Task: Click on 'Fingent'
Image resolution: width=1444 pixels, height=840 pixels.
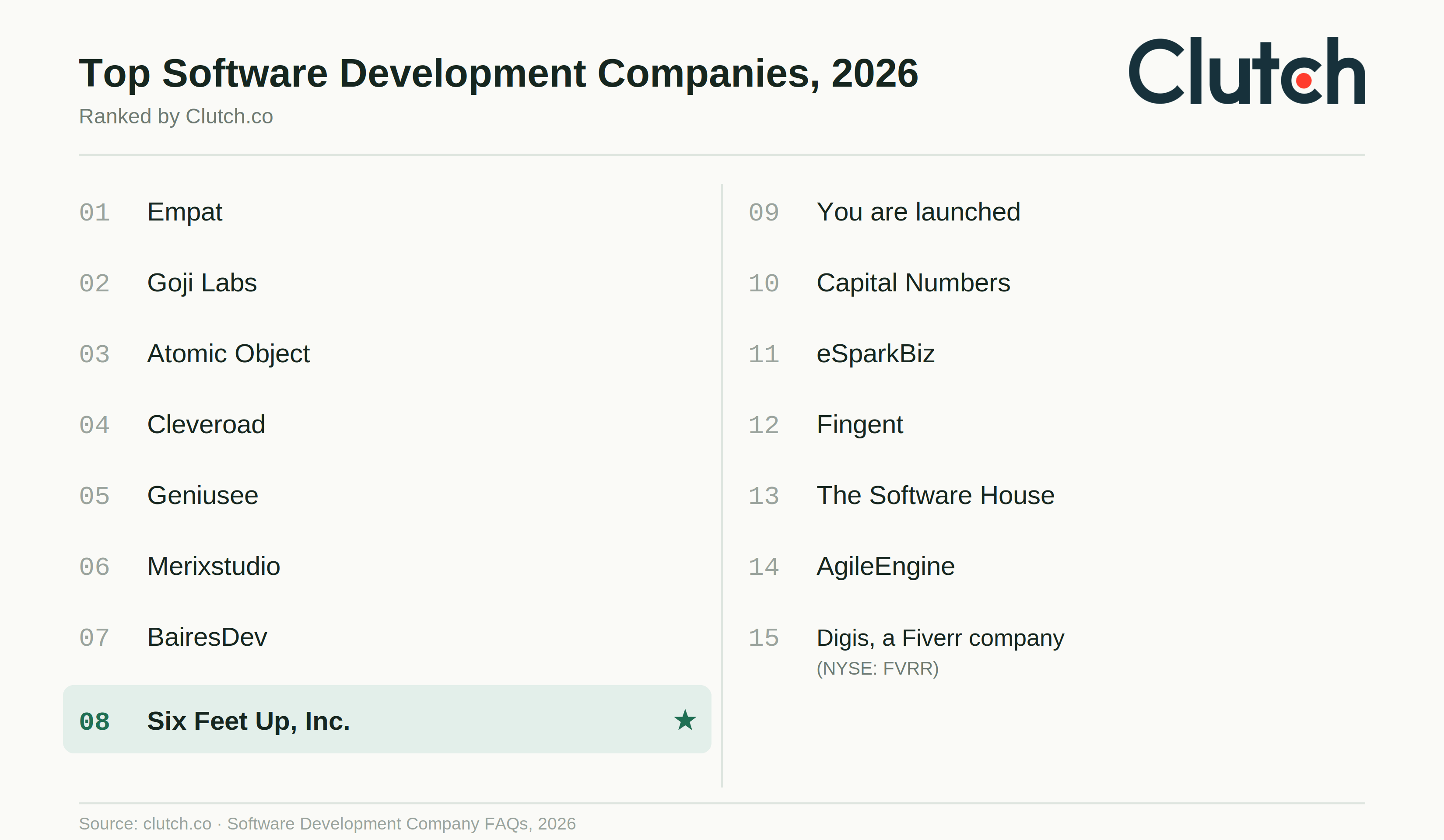Action: (859, 425)
